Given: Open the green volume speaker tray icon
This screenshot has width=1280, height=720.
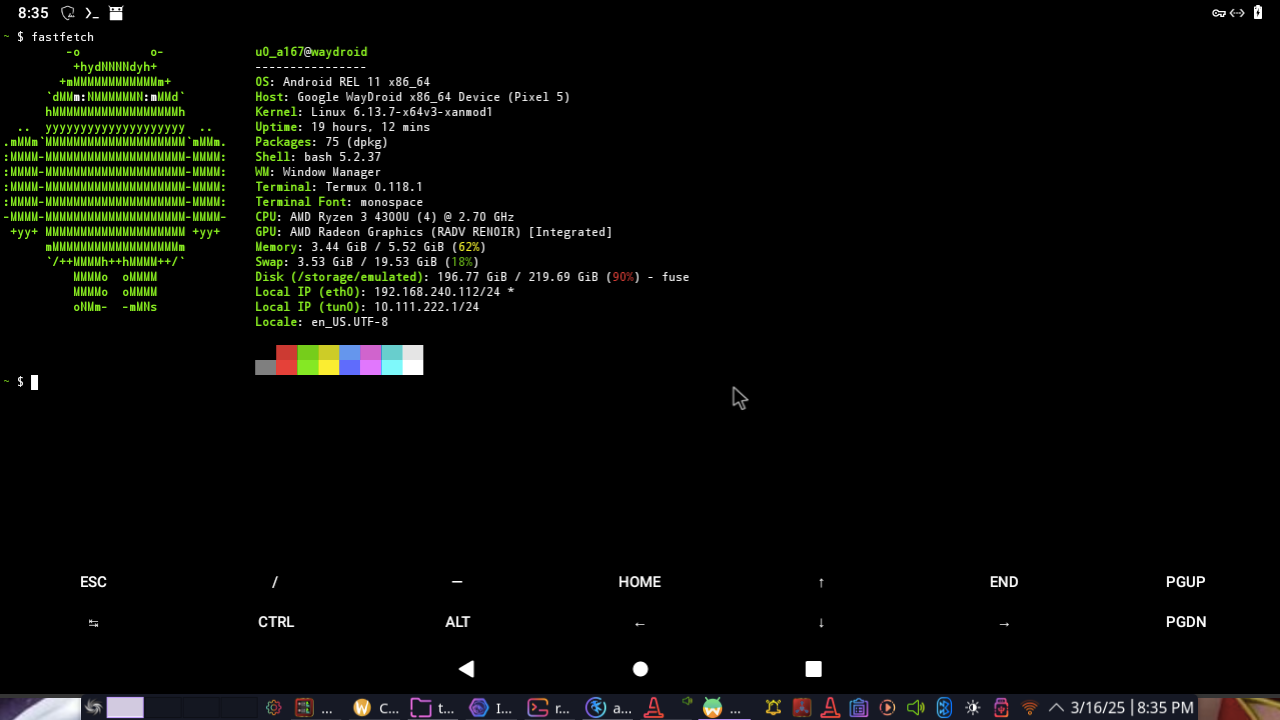Looking at the screenshot, I should tap(915, 708).
